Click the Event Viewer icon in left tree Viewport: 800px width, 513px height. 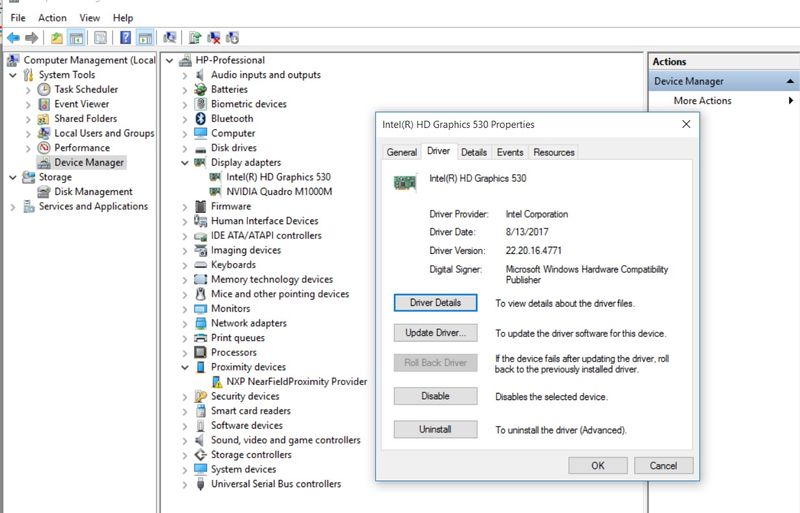pos(44,104)
